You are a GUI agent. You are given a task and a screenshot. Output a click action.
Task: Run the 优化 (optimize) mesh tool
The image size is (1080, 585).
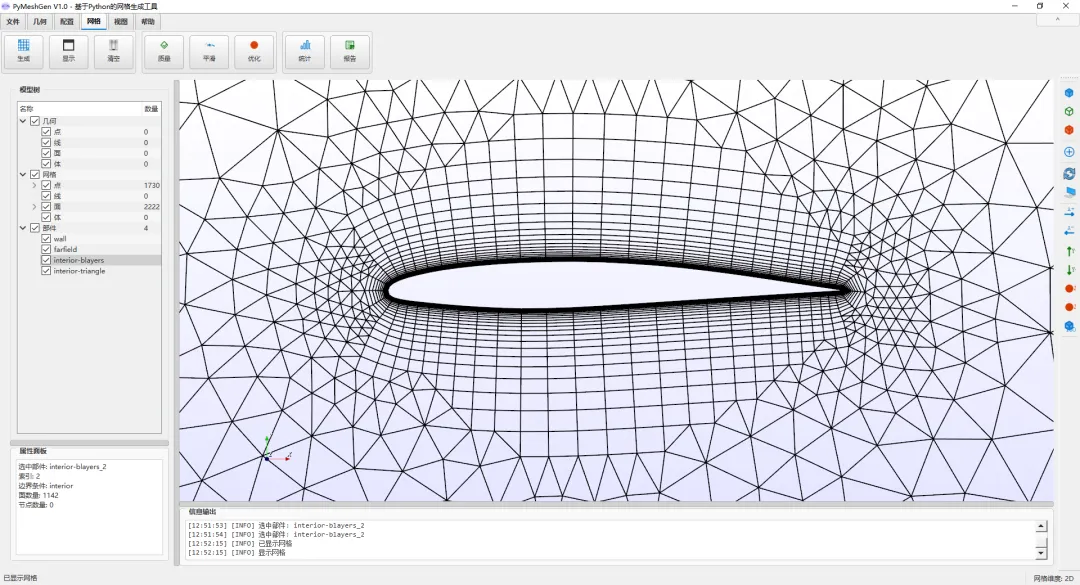pos(254,51)
